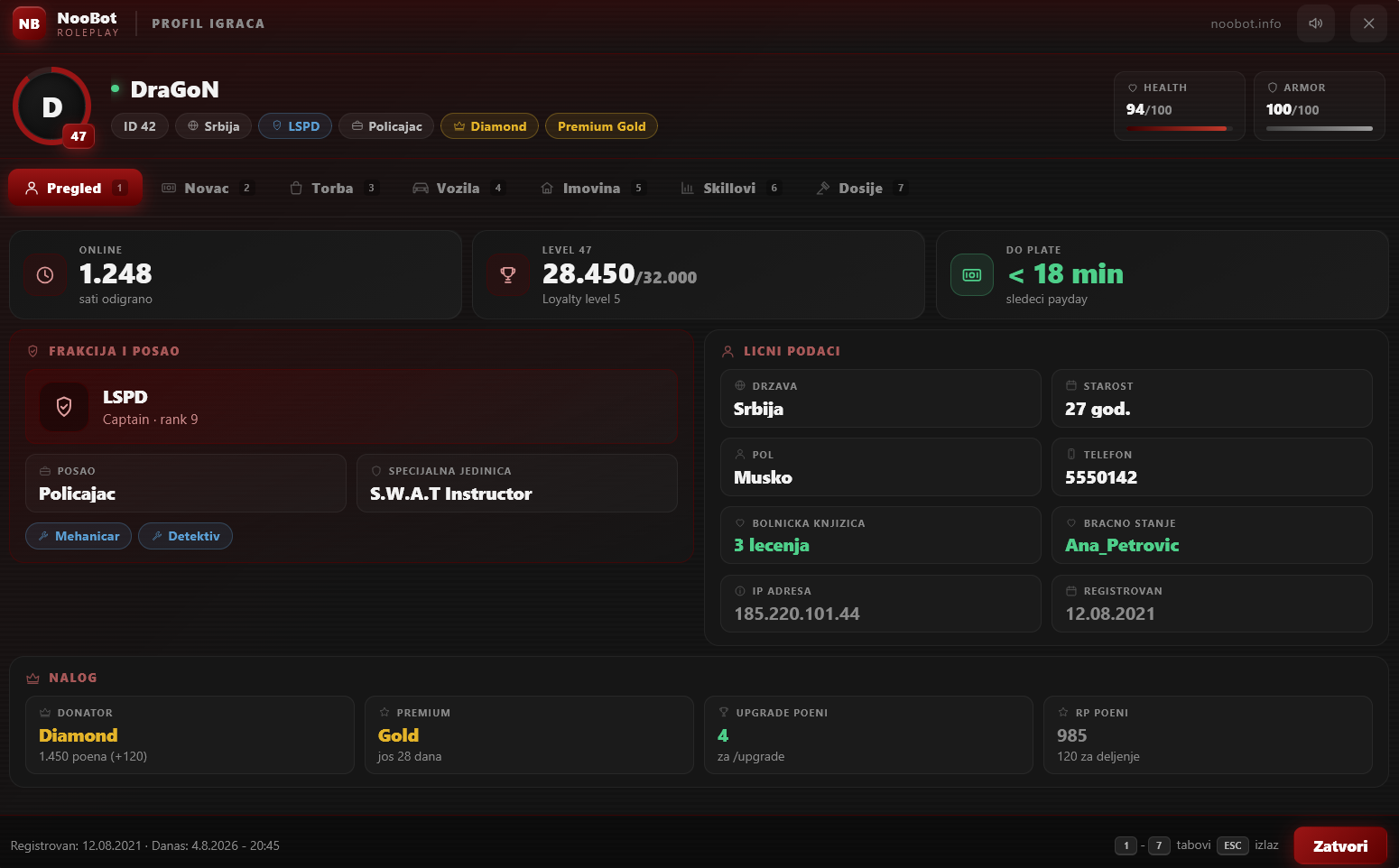Click the S.W.A.T Instructor card
This screenshot has height=868, width=1399.
pos(517,484)
